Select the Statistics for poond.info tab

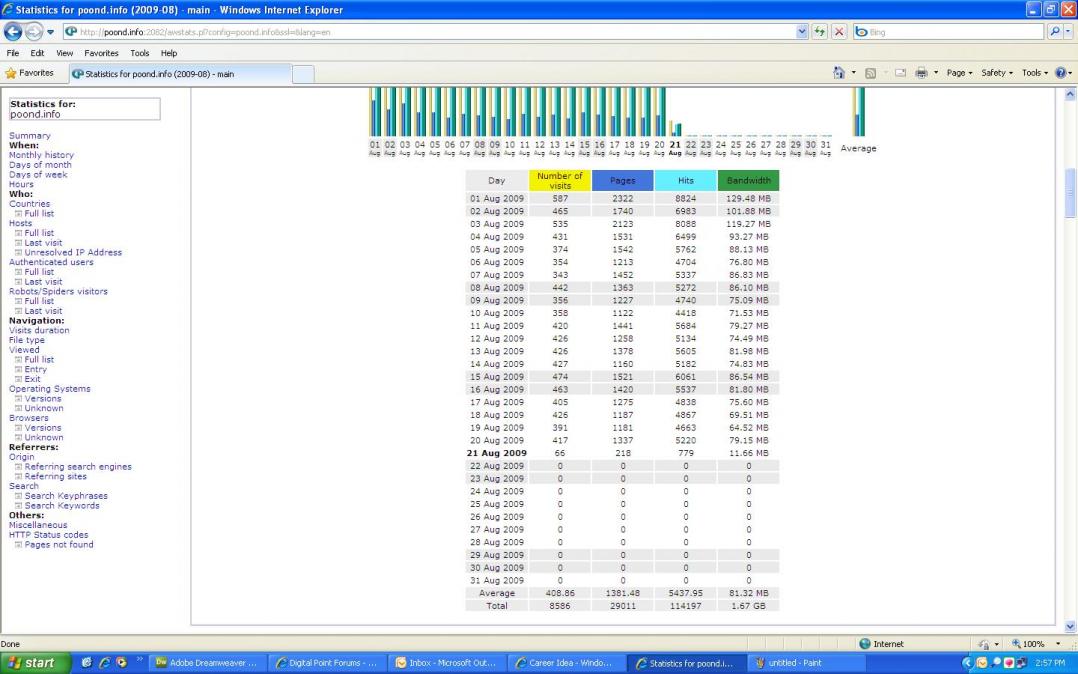[180, 74]
